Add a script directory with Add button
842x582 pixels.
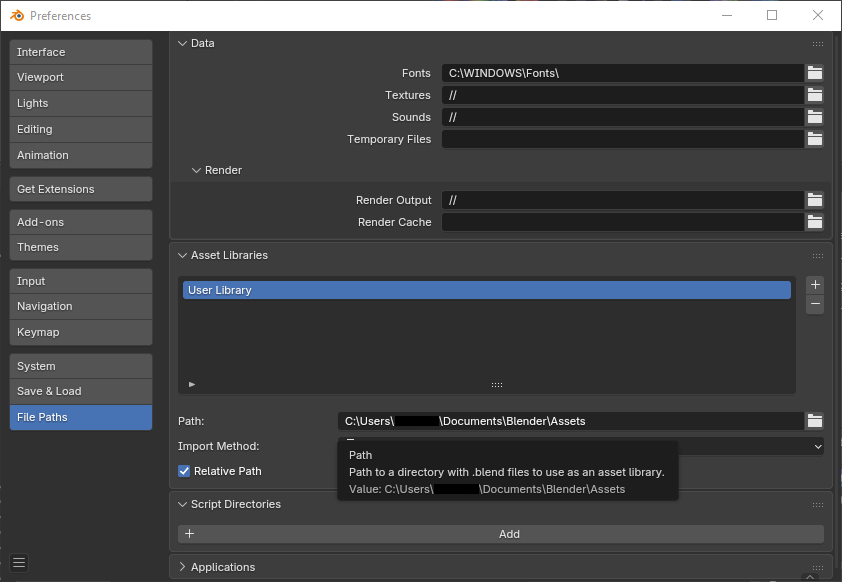[501, 534]
